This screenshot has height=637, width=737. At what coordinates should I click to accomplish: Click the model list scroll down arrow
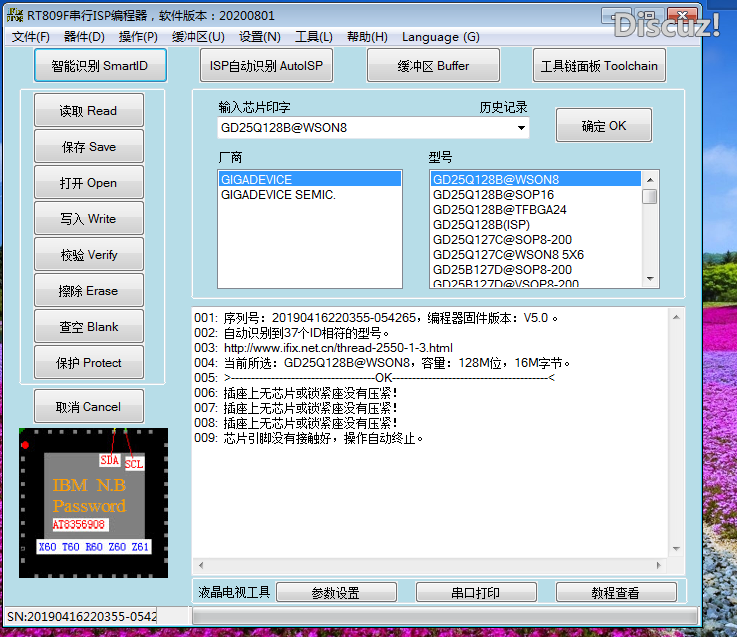[650, 279]
